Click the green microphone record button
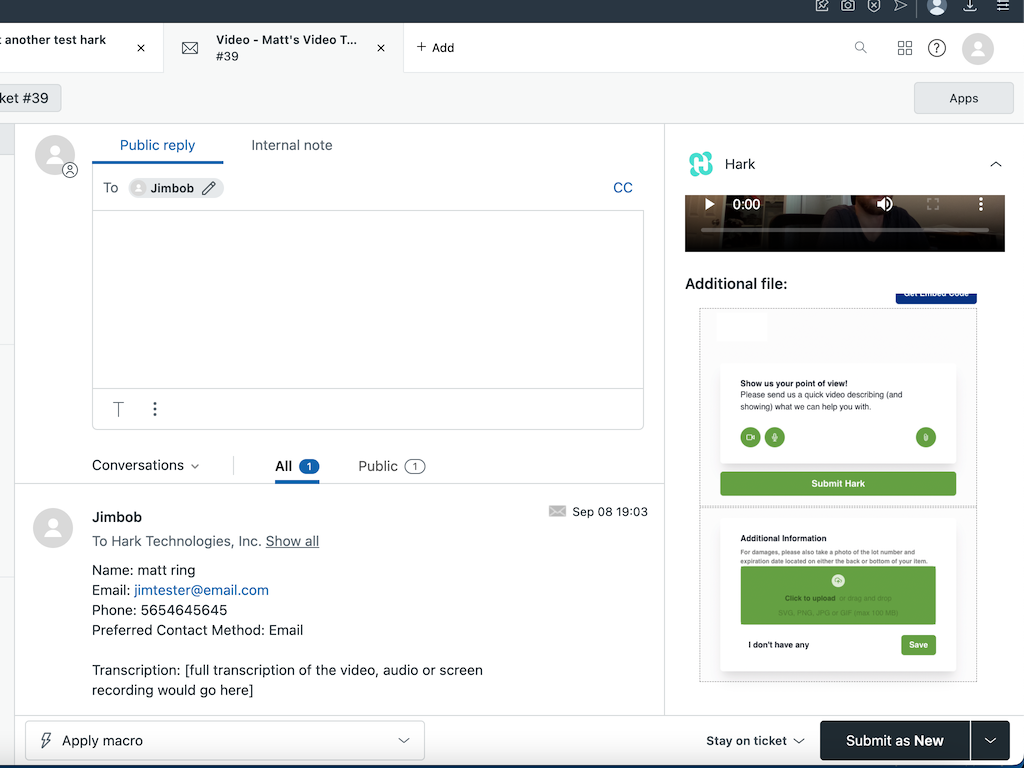Viewport: 1024px width, 768px height. coord(774,437)
